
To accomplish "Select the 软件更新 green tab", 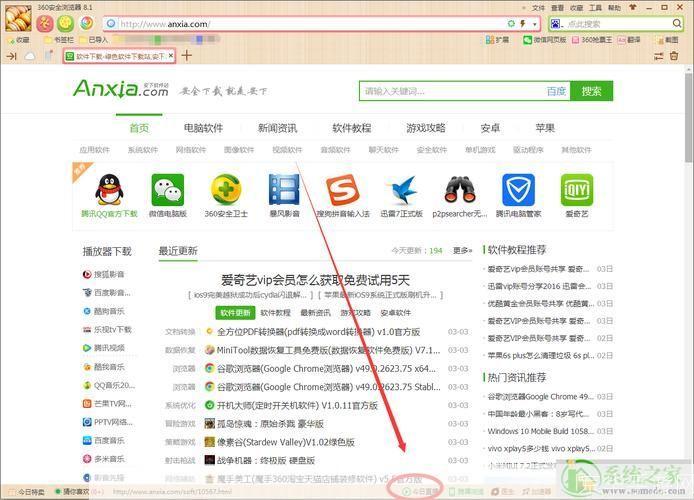I will [x=235, y=313].
